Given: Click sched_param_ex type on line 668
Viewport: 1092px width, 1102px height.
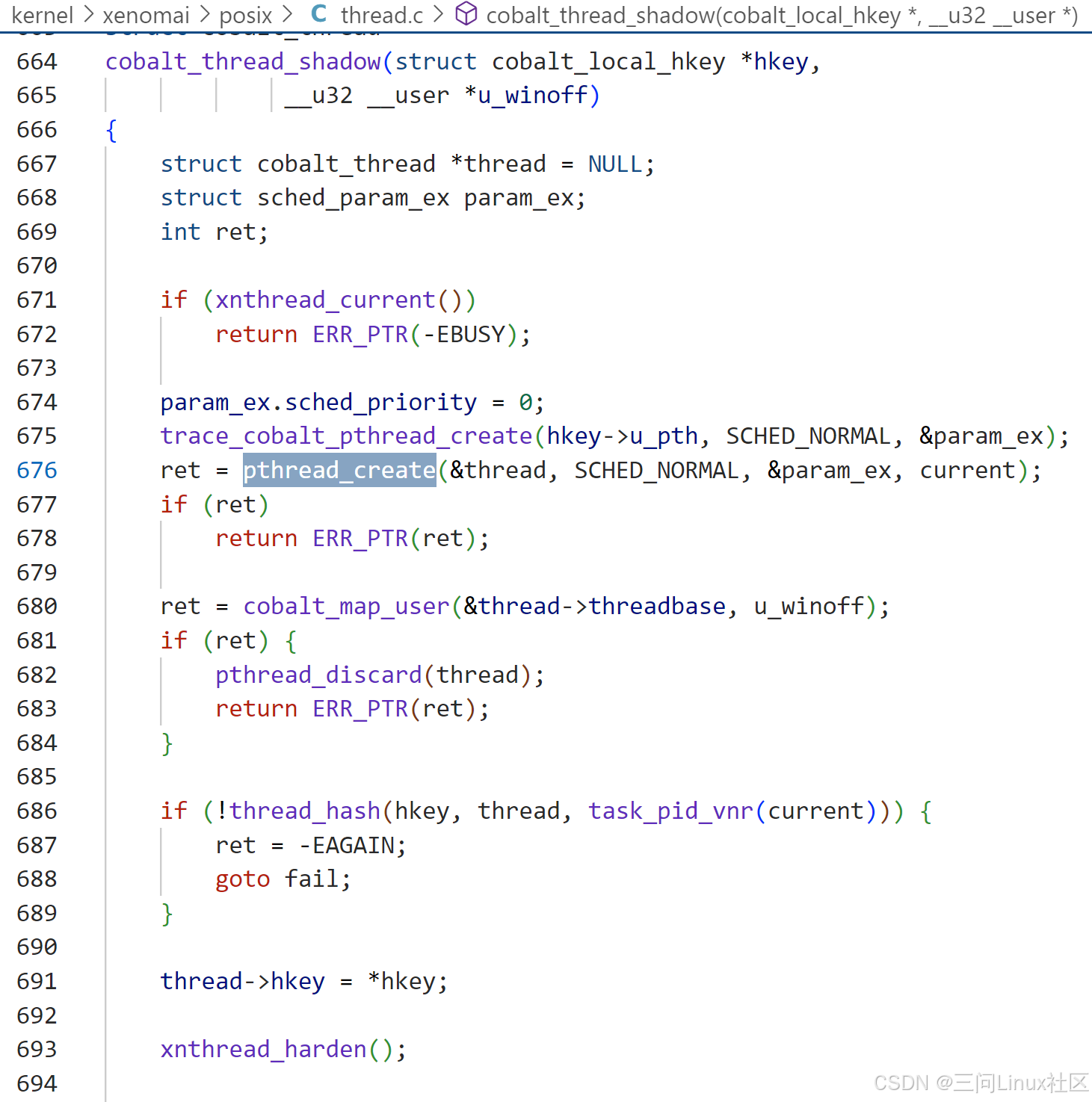Looking at the screenshot, I should [353, 198].
